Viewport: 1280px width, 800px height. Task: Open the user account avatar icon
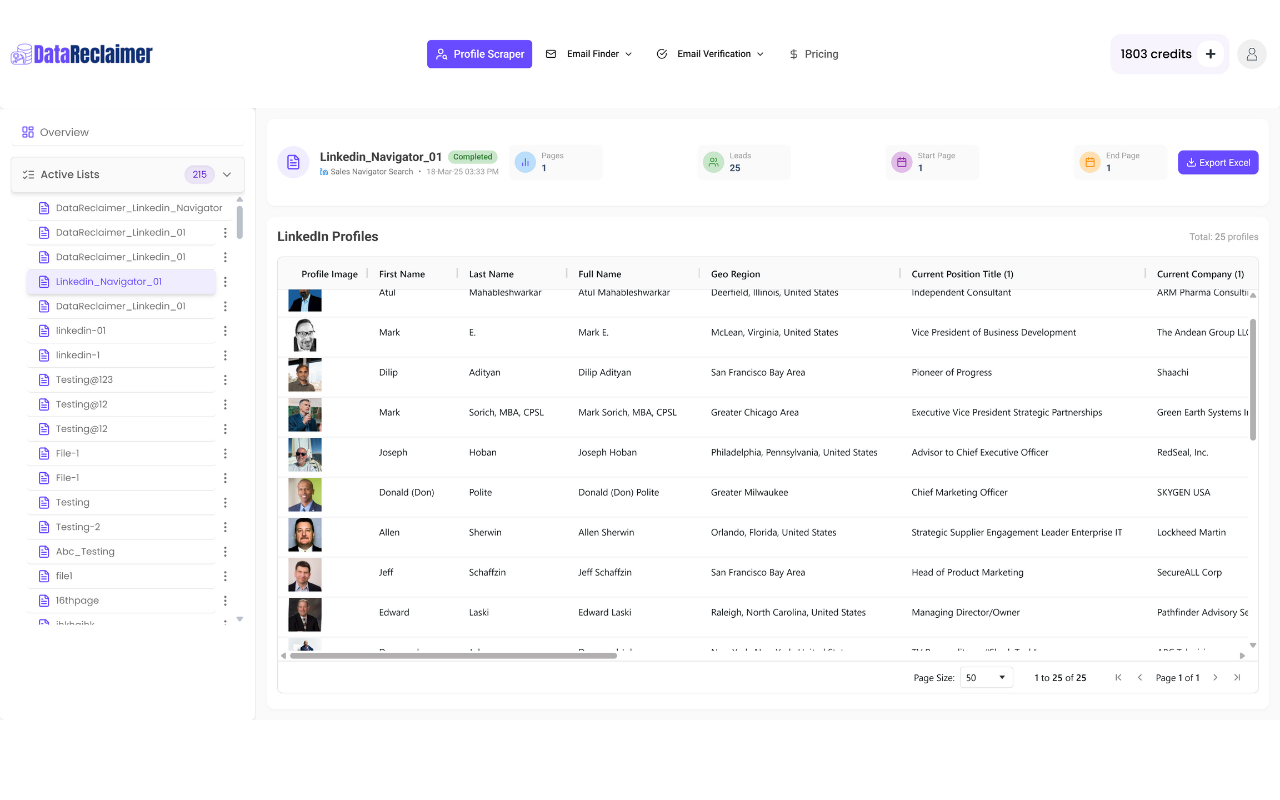tap(1252, 54)
